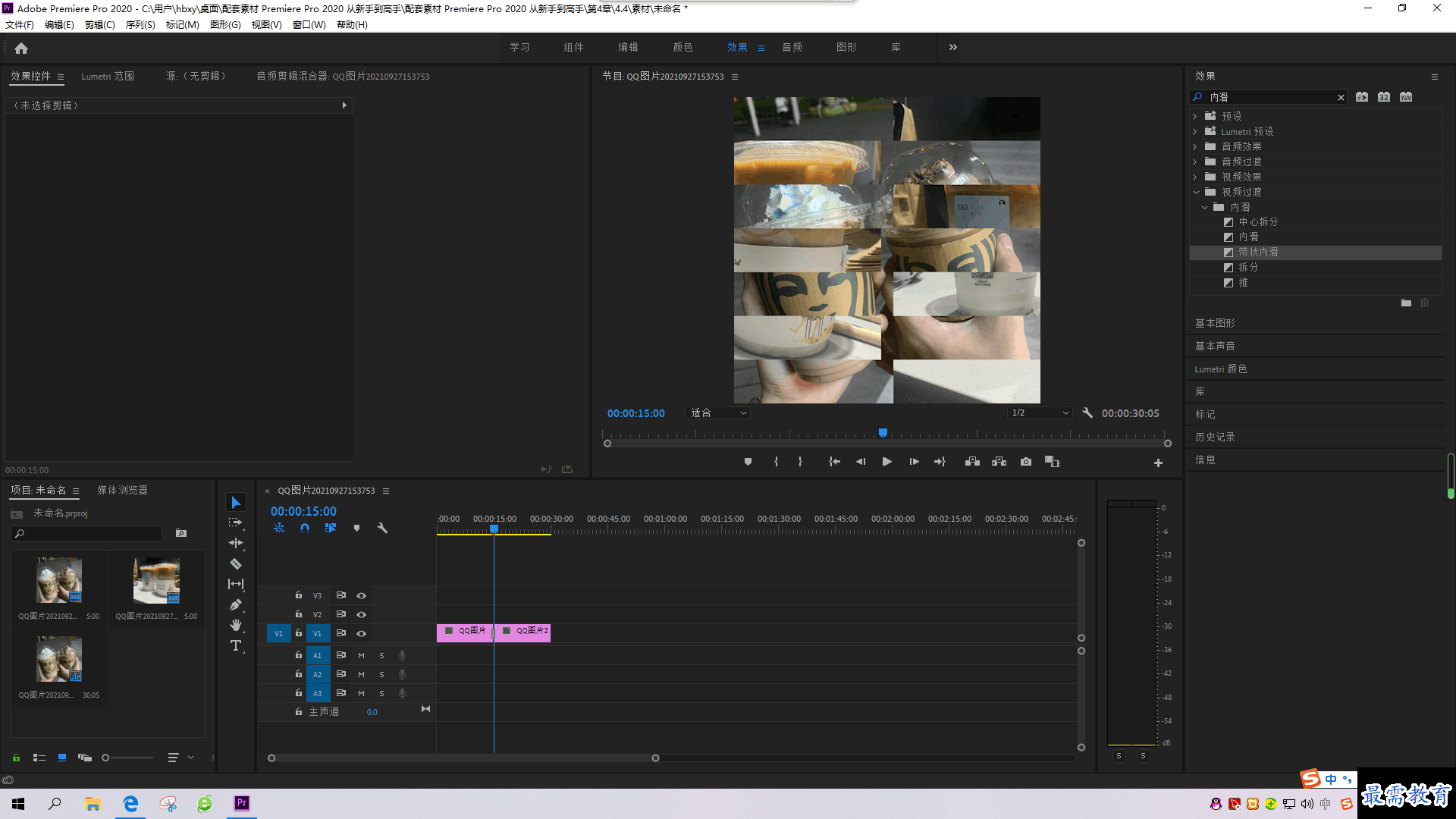Open the Button Editor plus icon
Viewport: 1456px width, 819px height.
(x=1158, y=463)
